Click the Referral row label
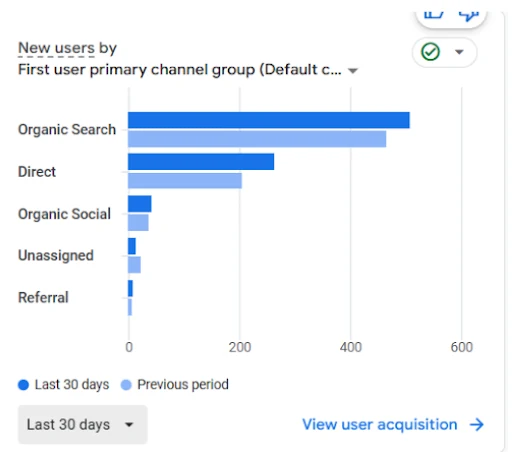 43,297
